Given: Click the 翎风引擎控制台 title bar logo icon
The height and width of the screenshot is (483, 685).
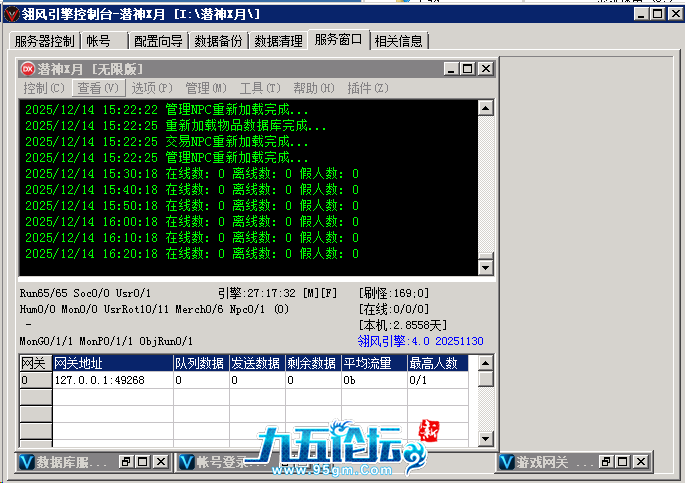Looking at the screenshot, I should coord(12,14).
